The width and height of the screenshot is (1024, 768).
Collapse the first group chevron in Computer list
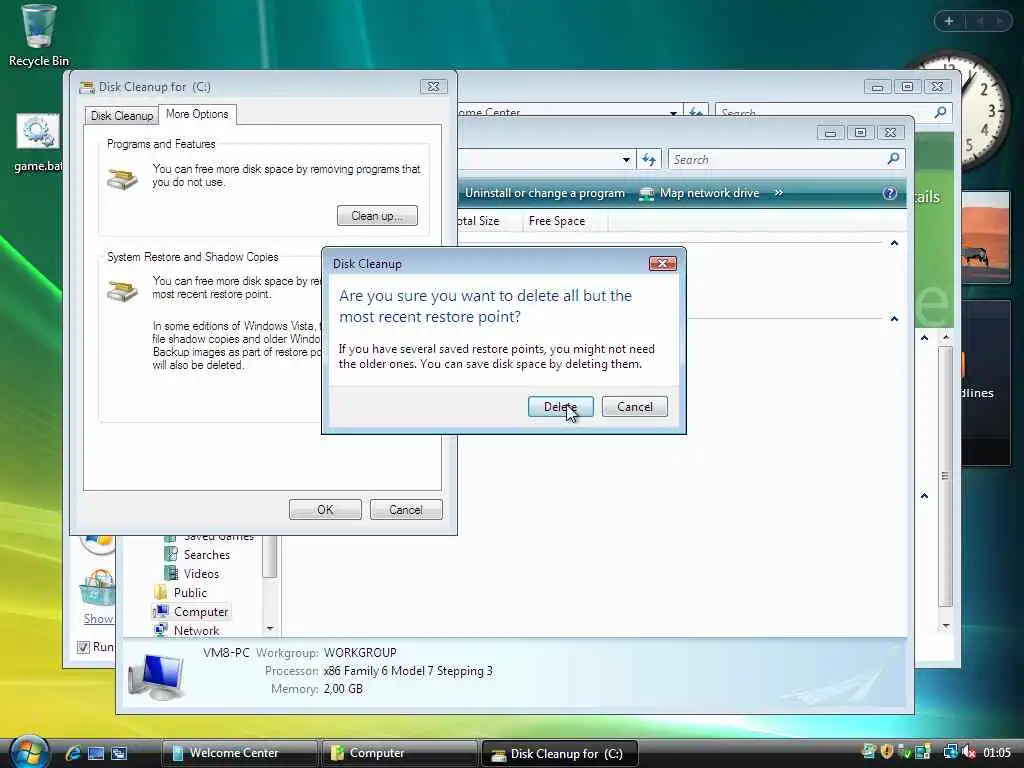(x=894, y=243)
